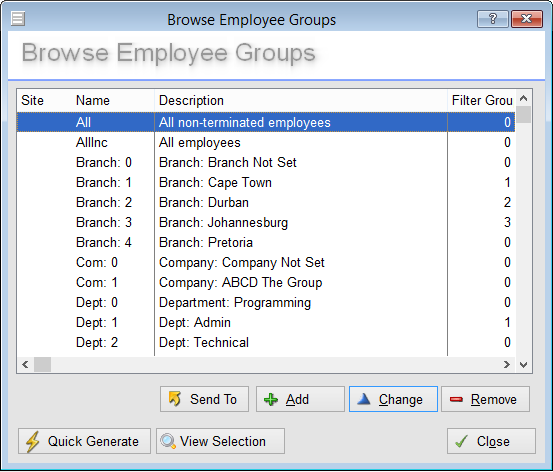Click the horizontal scroll left arrow
The image size is (553, 472).
25,364
